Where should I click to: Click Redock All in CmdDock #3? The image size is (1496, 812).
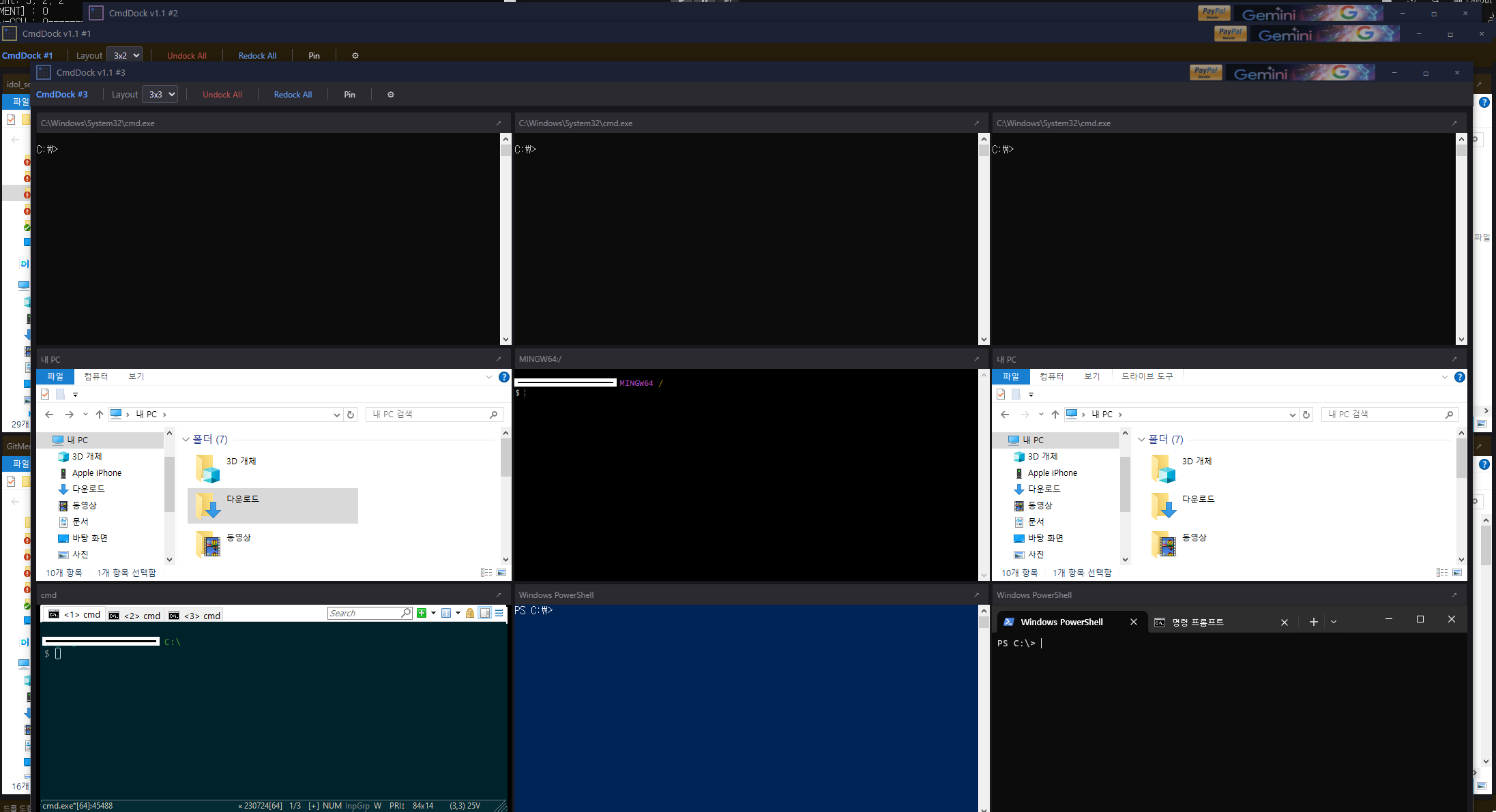point(293,95)
